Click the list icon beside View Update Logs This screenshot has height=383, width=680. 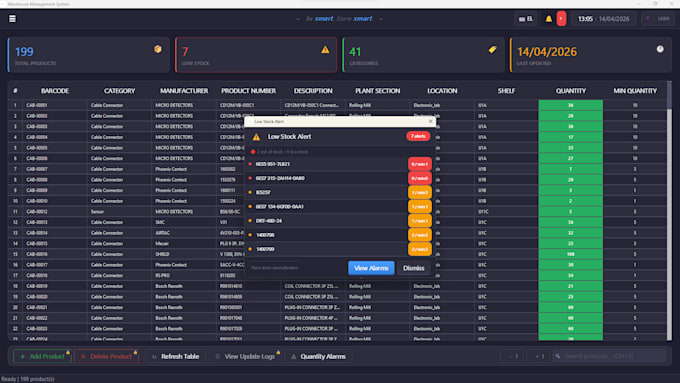tap(217, 357)
